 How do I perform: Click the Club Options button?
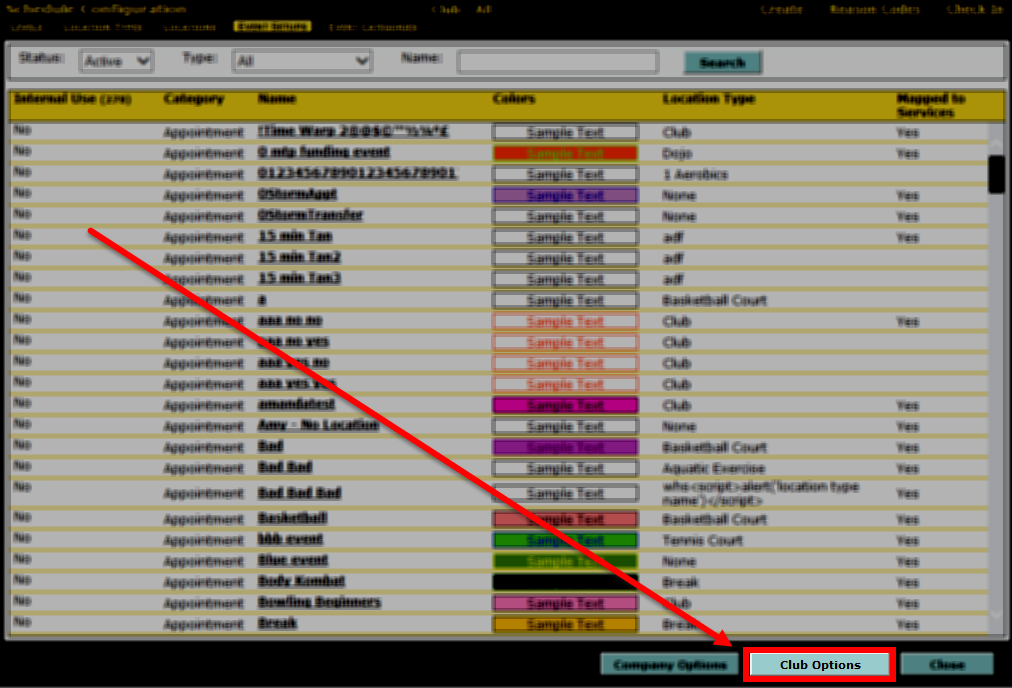click(x=819, y=665)
